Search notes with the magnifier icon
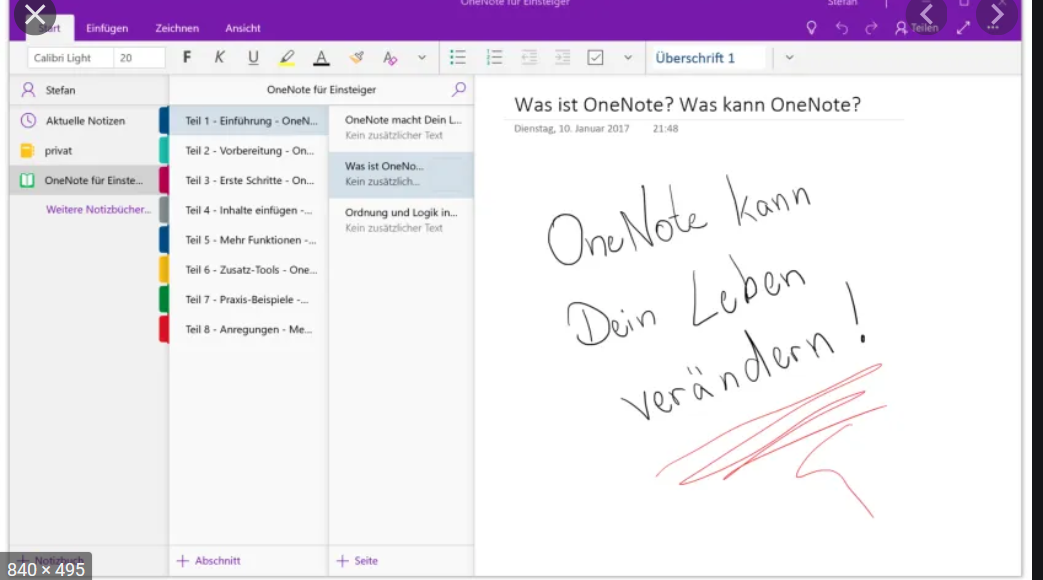 (x=459, y=89)
